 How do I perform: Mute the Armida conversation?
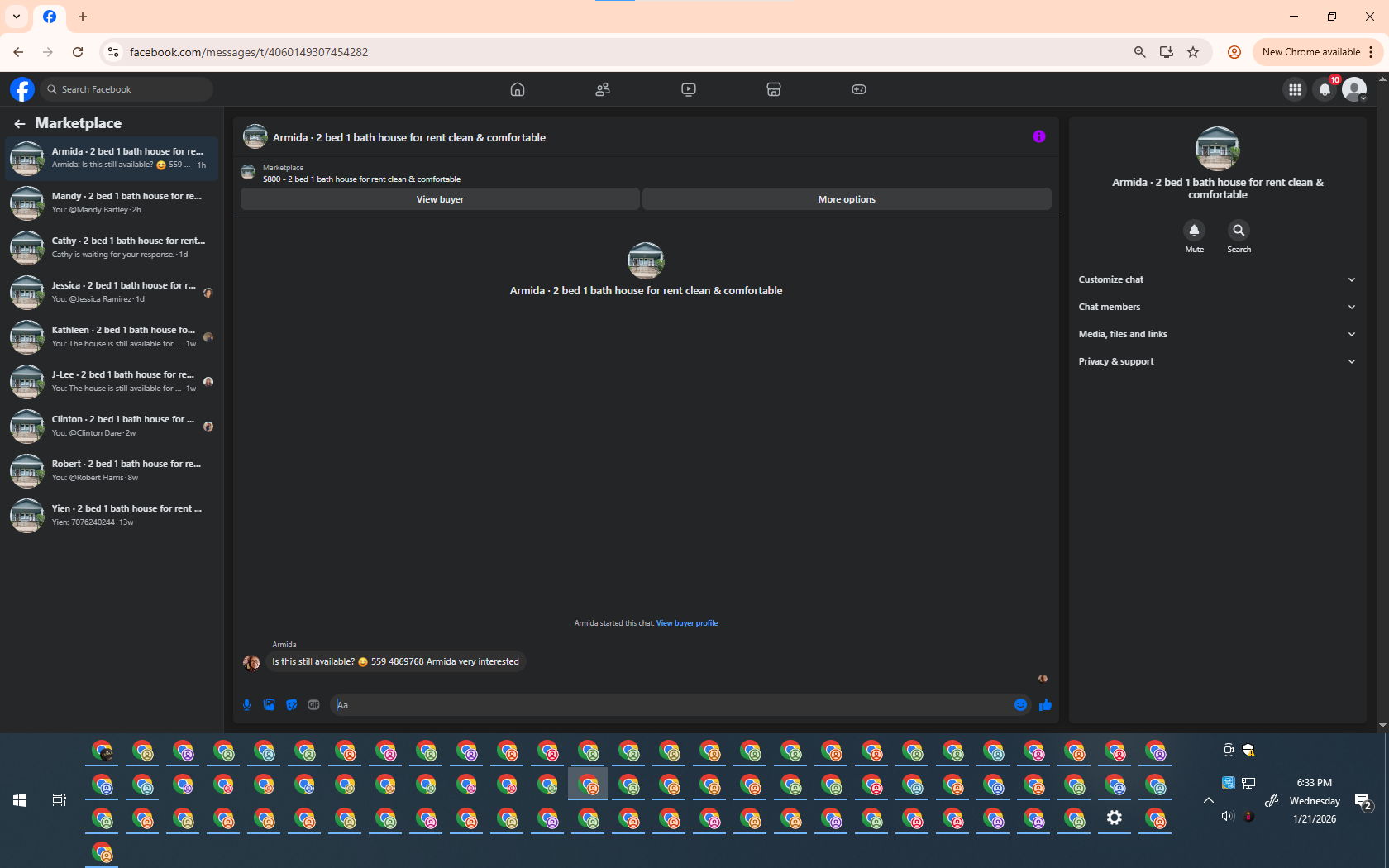[x=1194, y=231]
